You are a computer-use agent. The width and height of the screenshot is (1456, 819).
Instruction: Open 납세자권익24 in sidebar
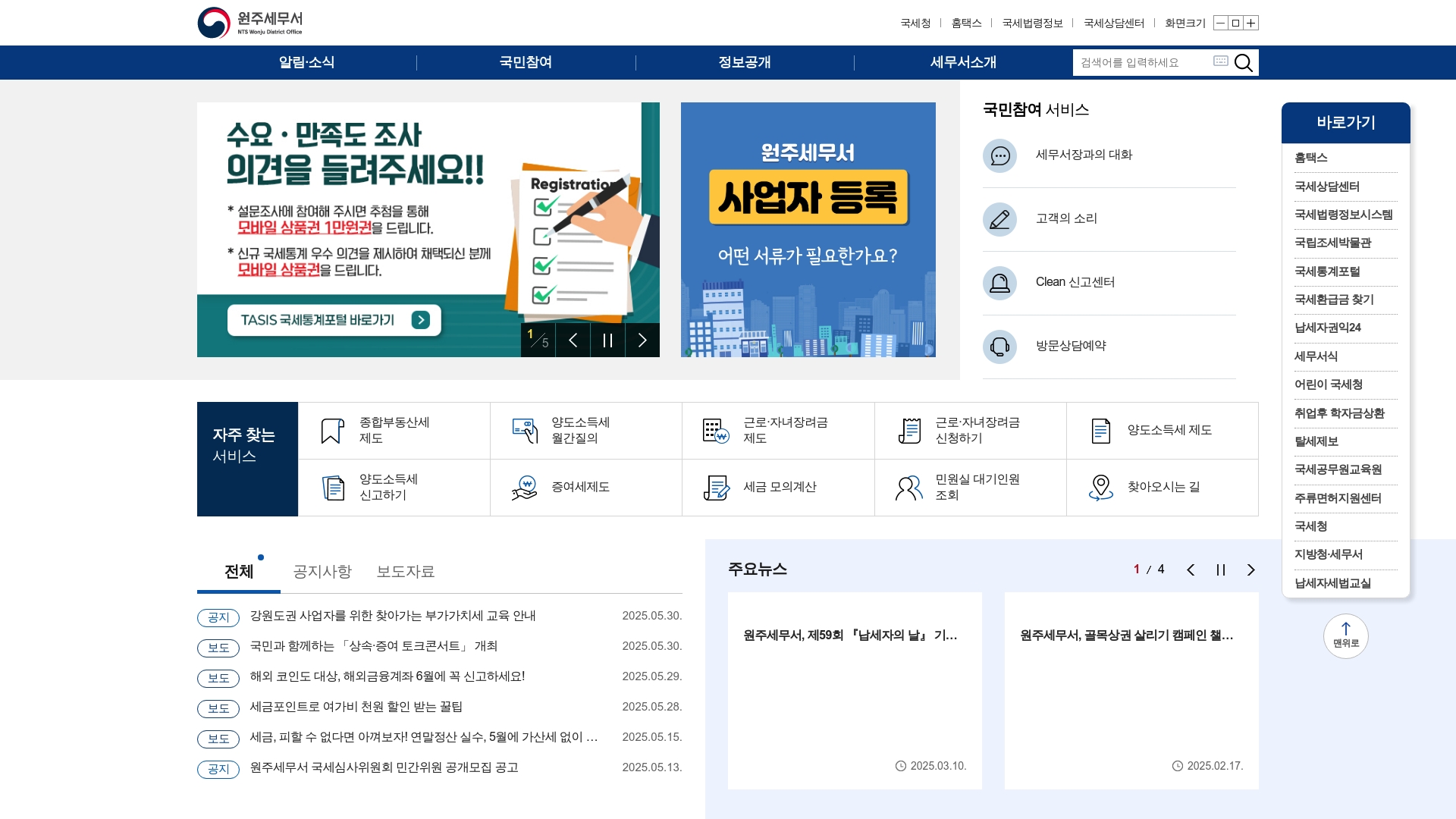pos(1346,328)
